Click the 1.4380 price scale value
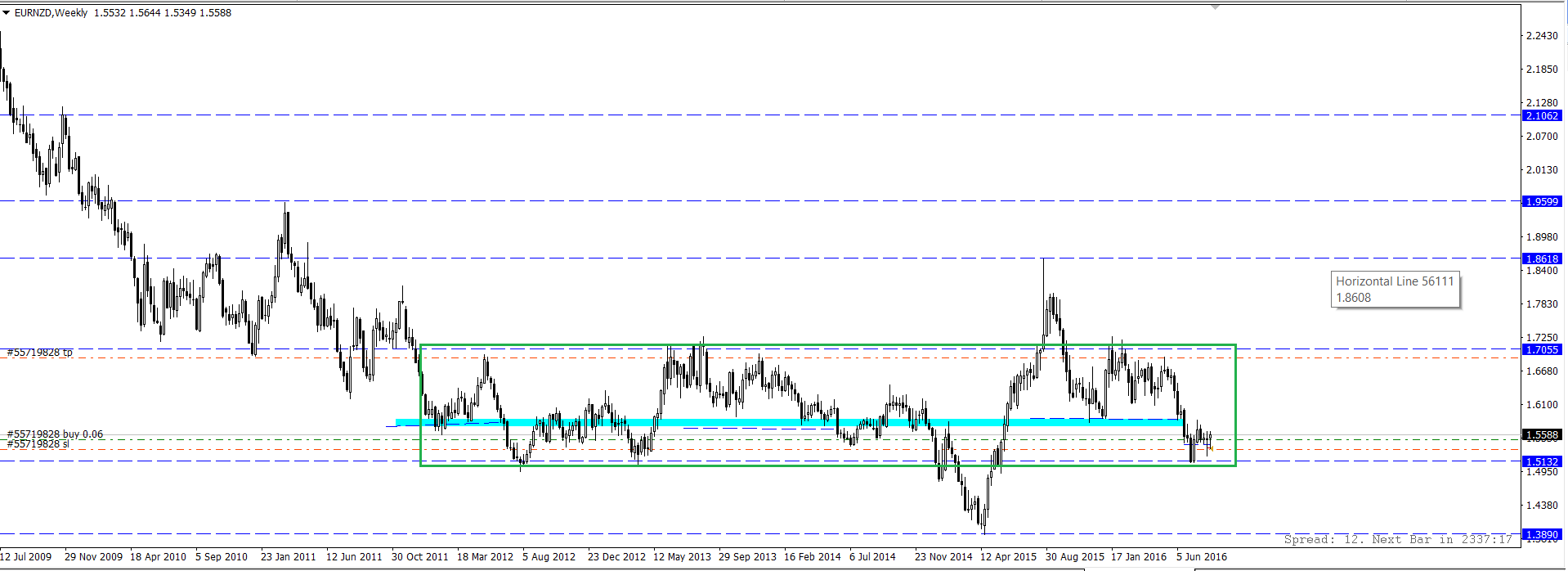The height and width of the screenshot is (571, 1568). pos(1542,506)
